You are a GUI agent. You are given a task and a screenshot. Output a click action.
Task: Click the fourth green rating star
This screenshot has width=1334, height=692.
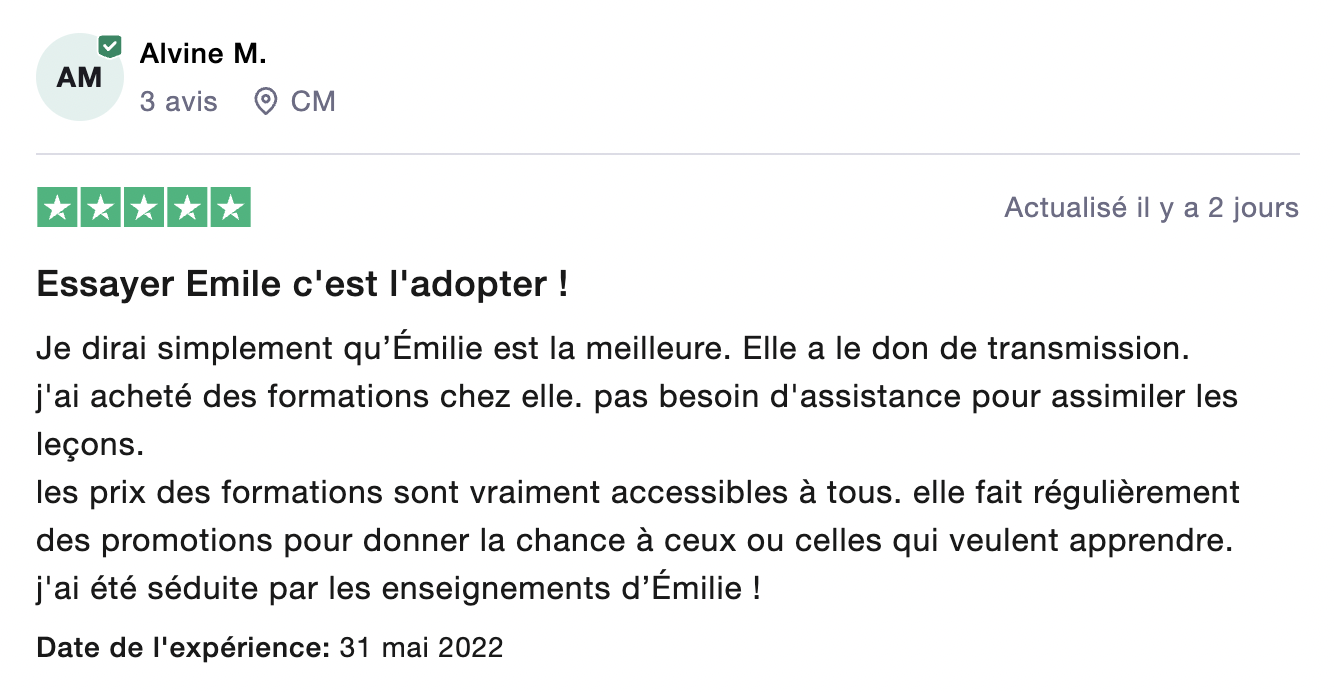(x=187, y=208)
